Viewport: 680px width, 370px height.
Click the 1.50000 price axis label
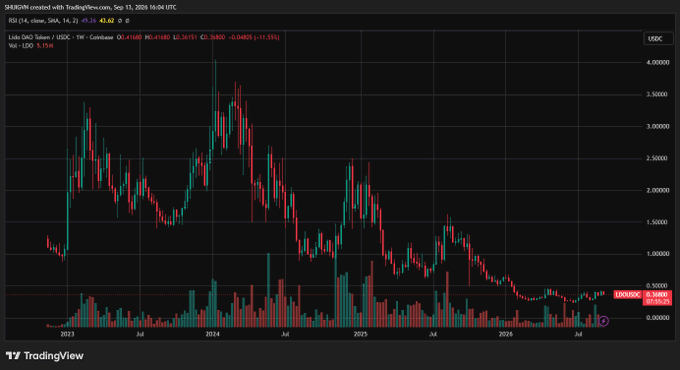click(657, 222)
